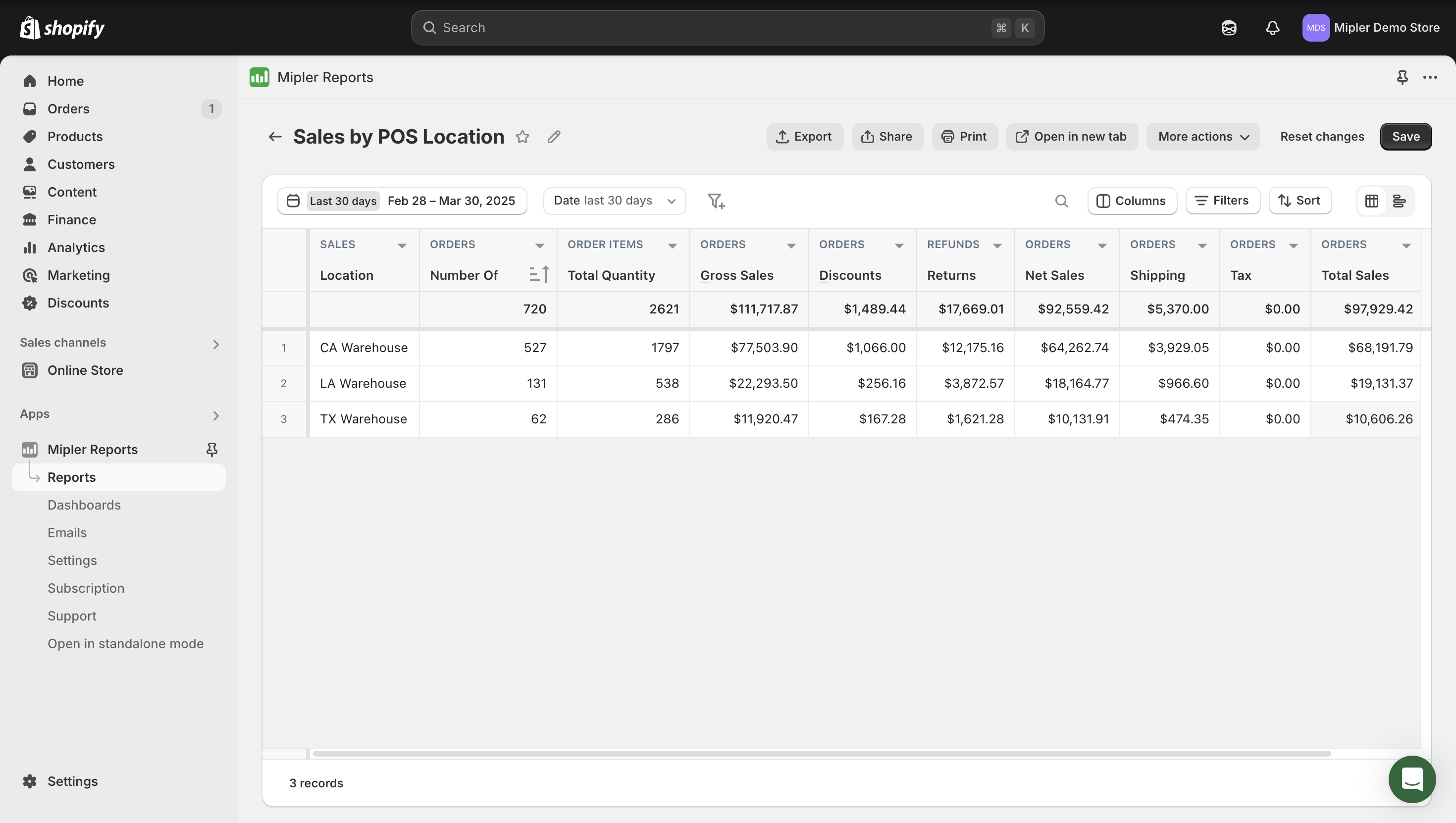Image resolution: width=1456 pixels, height=823 pixels.
Task: Favorite the report with the star icon
Action: [x=522, y=137]
